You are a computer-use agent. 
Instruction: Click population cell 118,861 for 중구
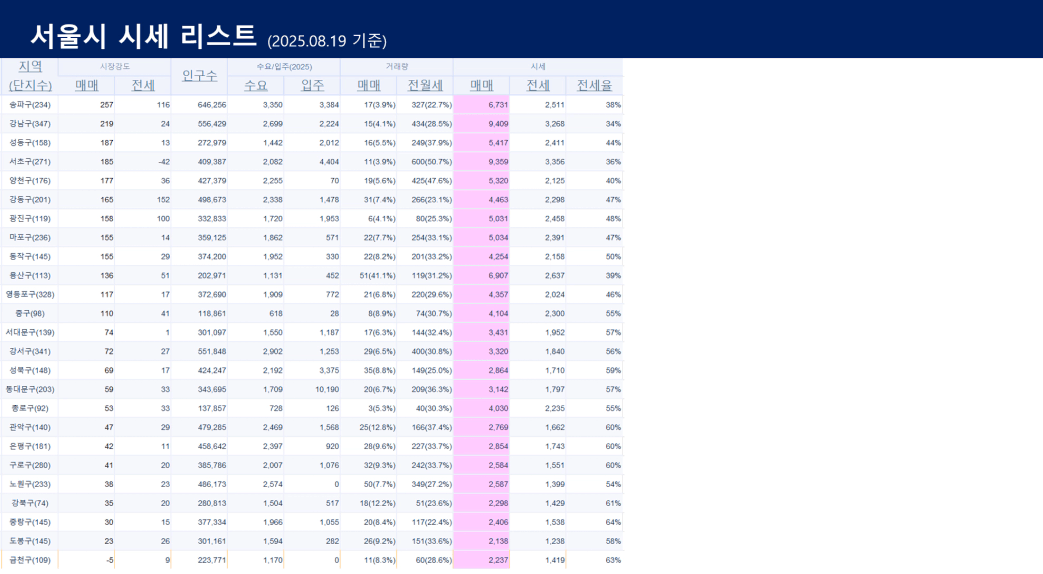(x=212, y=313)
